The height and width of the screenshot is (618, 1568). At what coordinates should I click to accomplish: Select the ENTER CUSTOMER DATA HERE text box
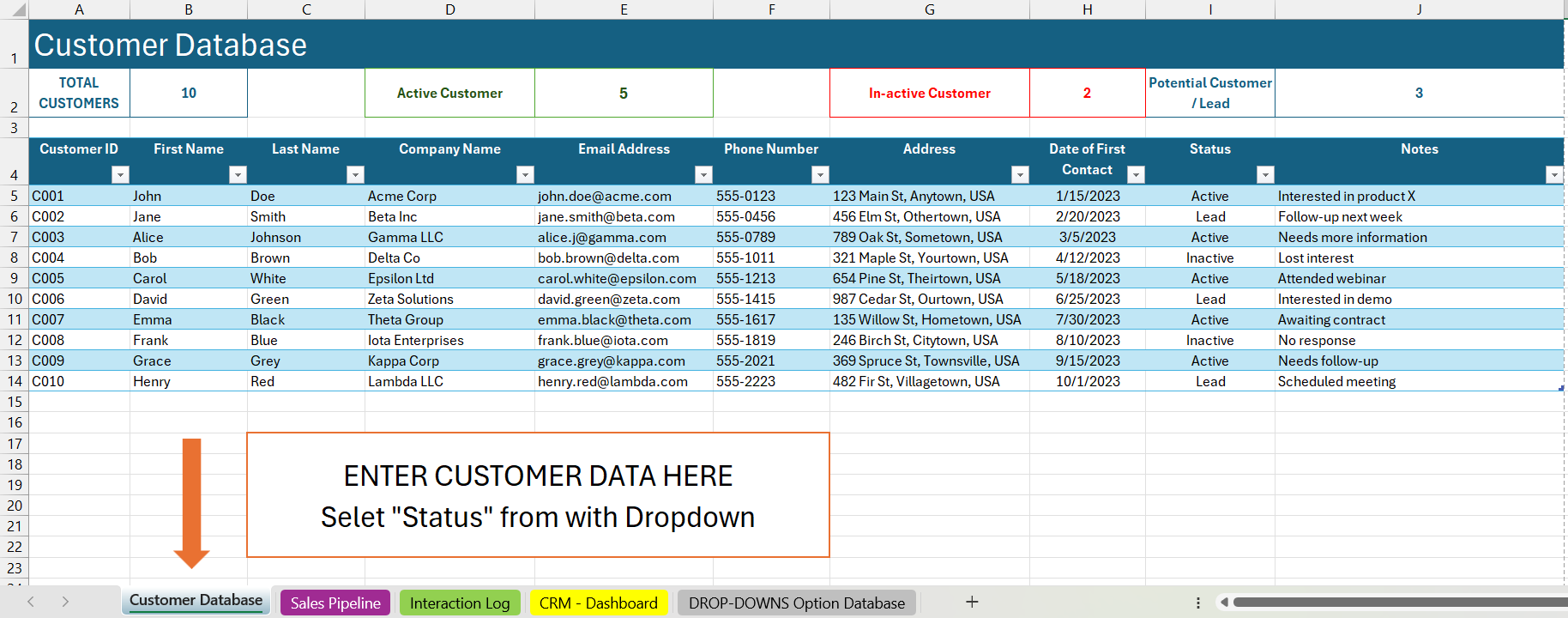point(538,495)
